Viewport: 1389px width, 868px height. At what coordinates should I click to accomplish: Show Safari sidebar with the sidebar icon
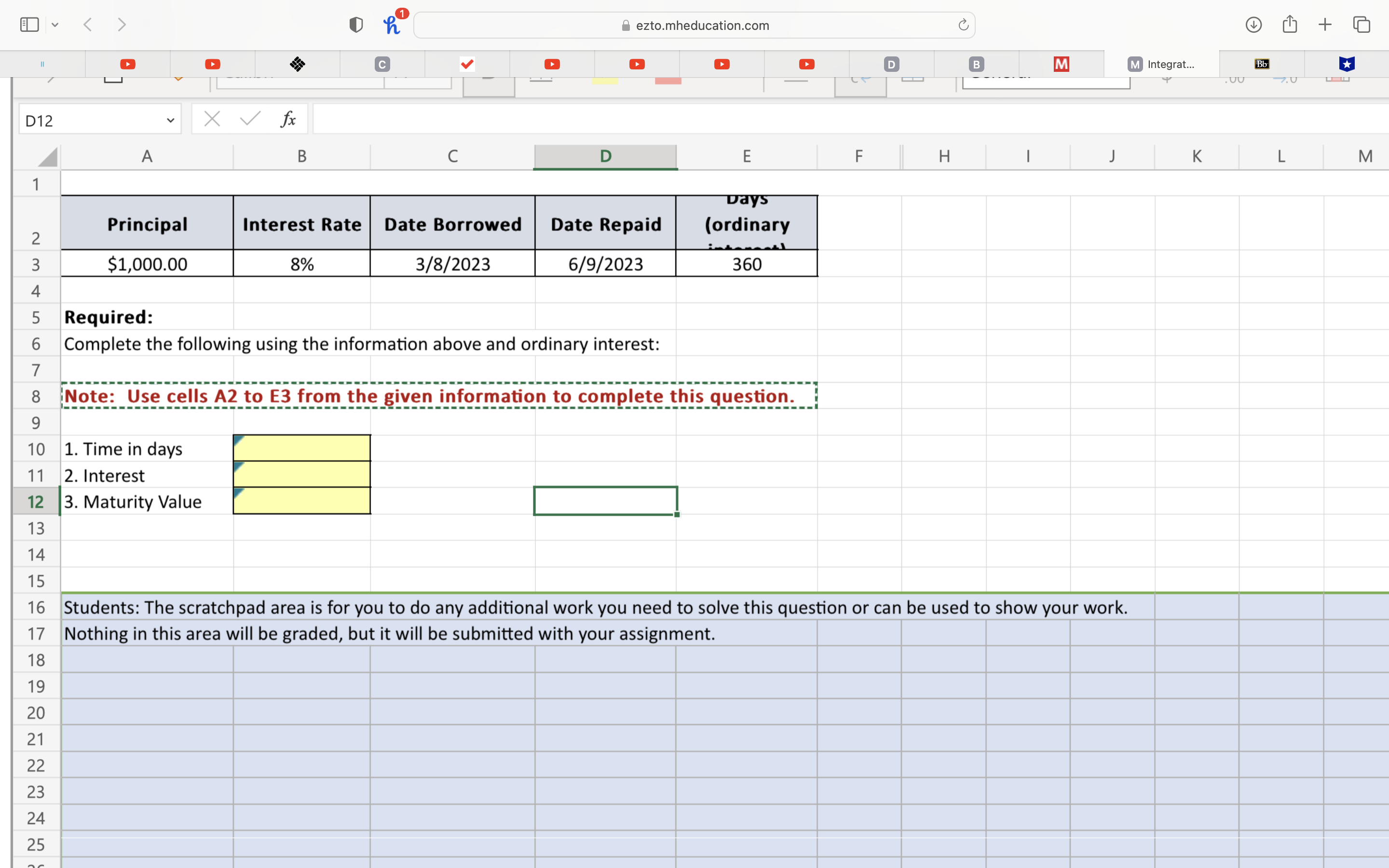coord(29,25)
